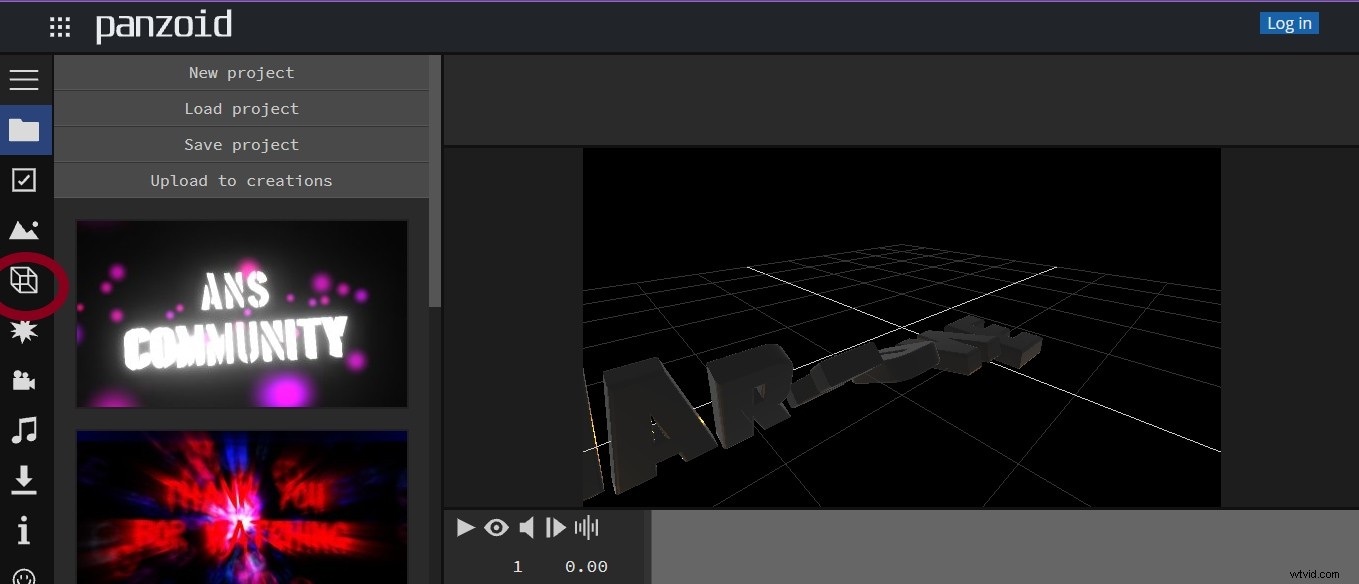Open the apps grid icon beside panzoid logo
This screenshot has width=1359, height=584.
coord(60,27)
